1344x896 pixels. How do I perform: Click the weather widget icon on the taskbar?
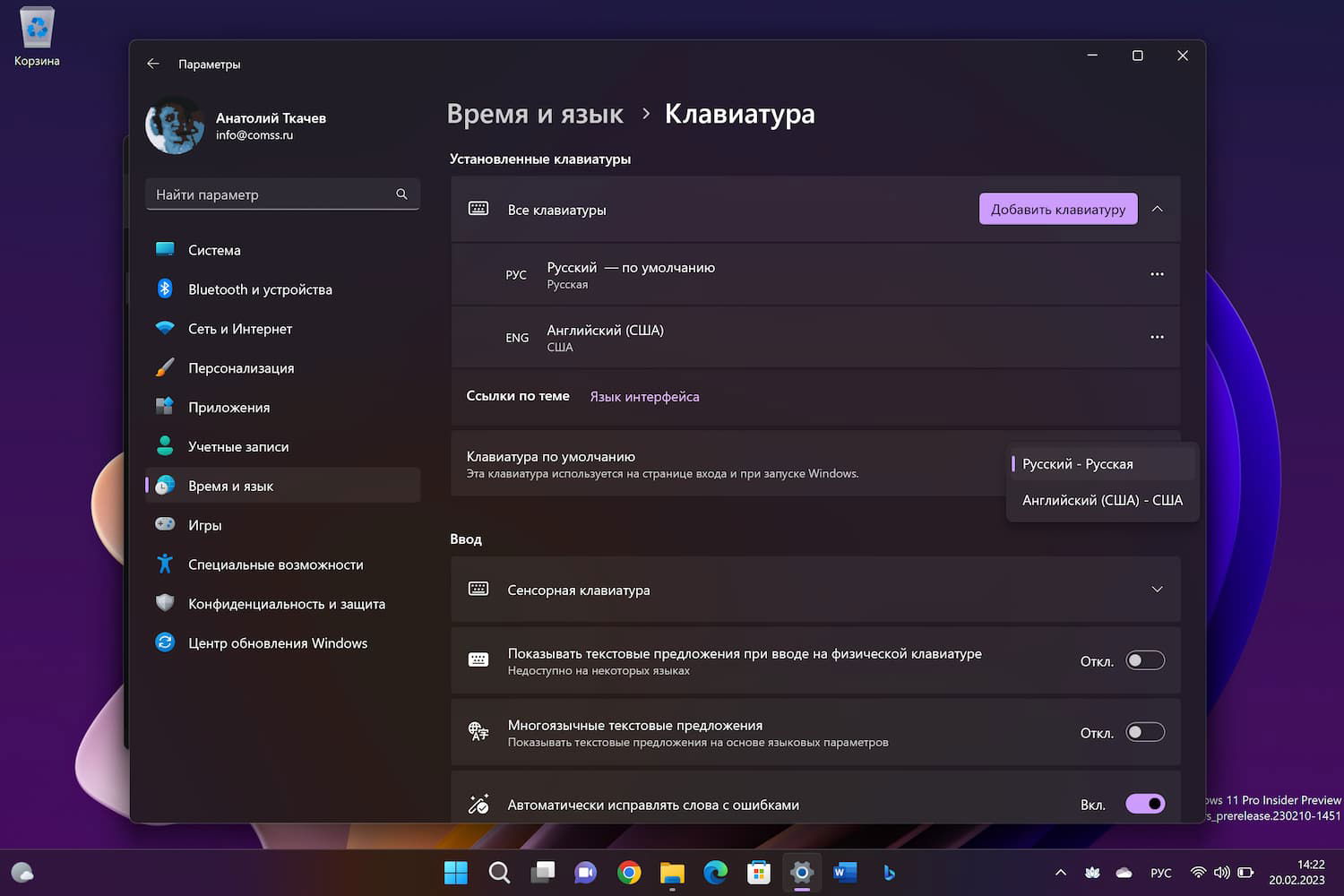[22, 873]
